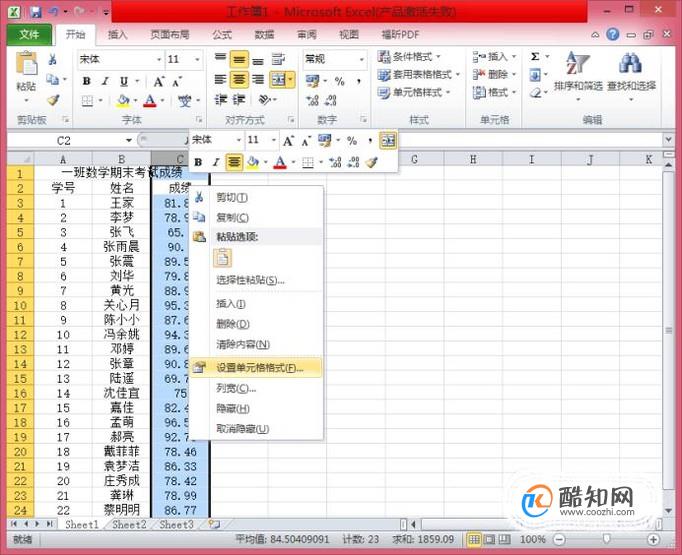Toggle center horizontal alignment in ribbon
682x555 pixels.
tap(239, 80)
